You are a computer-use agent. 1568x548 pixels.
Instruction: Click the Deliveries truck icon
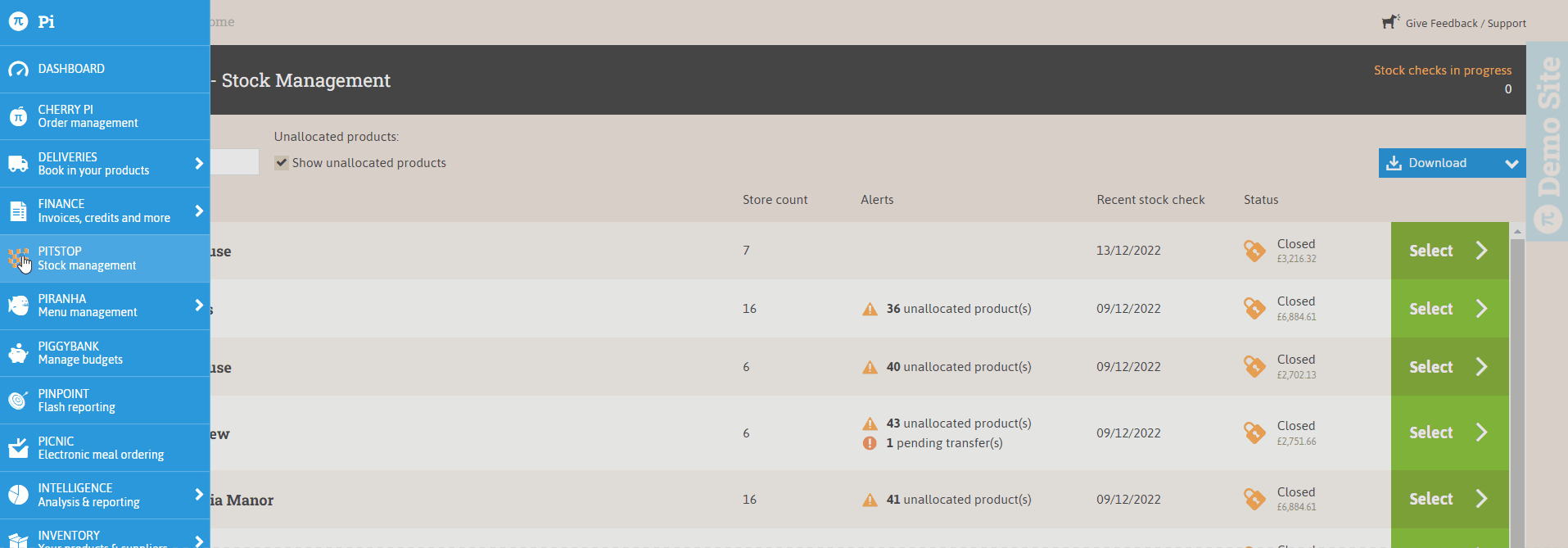click(x=18, y=164)
